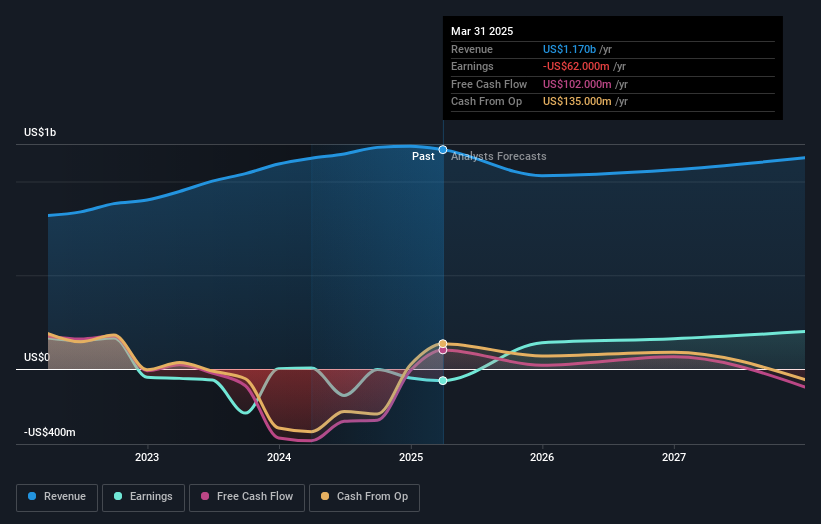Click the Revenue data point on the blue line

[x=443, y=150]
